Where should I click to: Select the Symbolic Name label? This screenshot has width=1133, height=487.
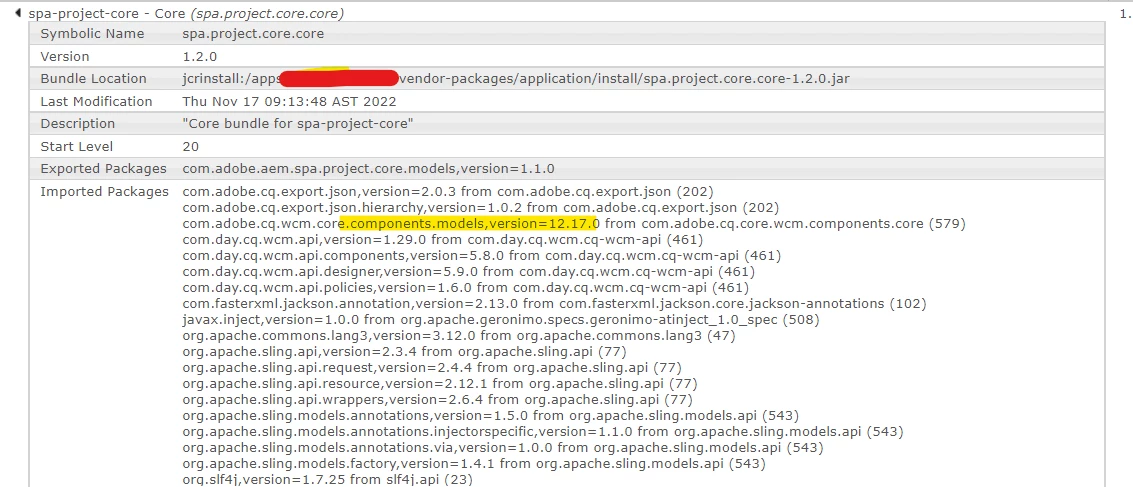(92, 34)
